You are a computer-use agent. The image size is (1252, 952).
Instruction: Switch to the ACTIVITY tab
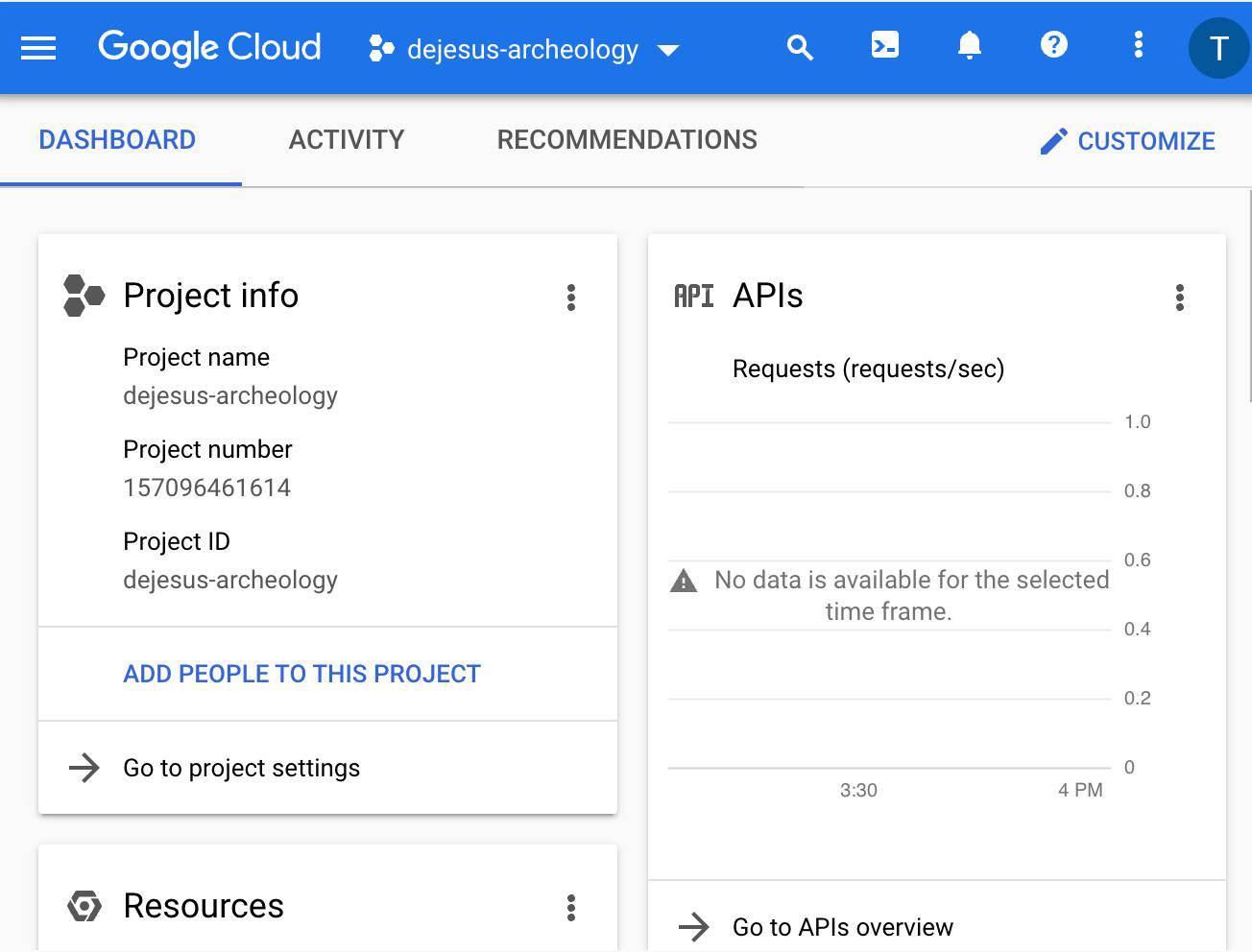347,140
